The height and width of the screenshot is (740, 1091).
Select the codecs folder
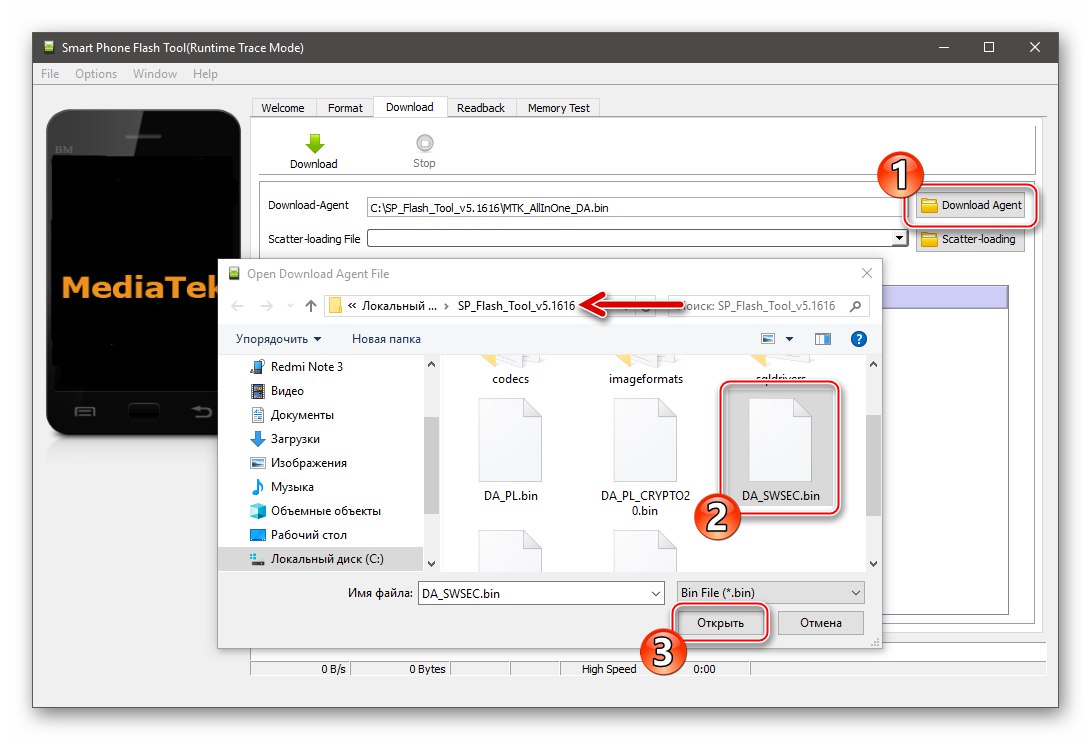tap(511, 371)
